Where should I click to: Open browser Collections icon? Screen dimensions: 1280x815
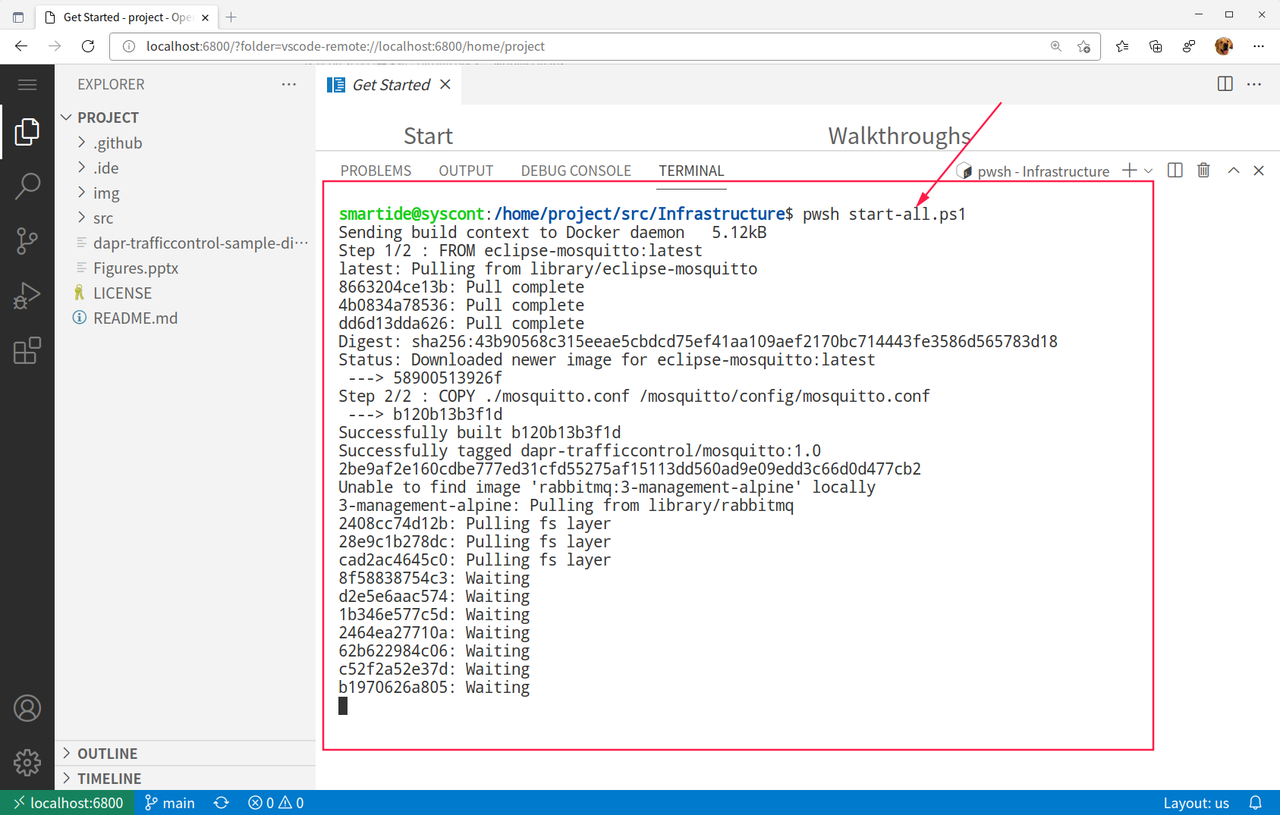[1156, 46]
